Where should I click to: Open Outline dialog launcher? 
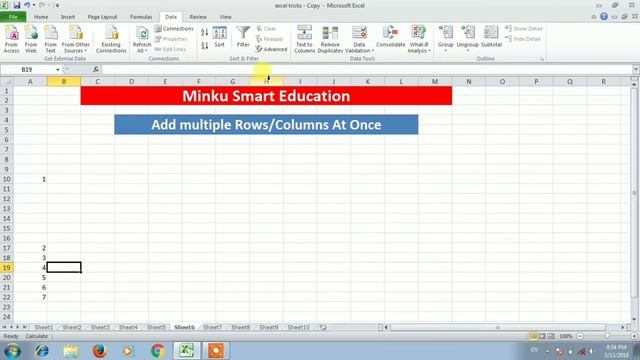(542, 59)
